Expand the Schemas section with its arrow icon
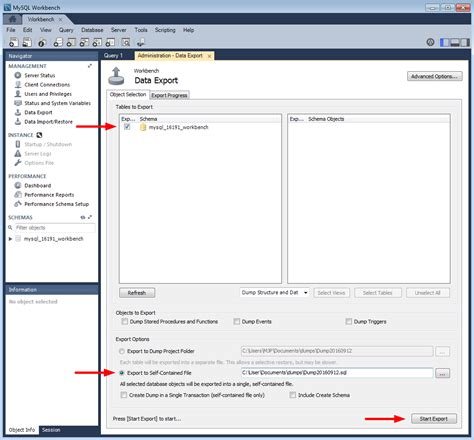474x440 pixels. point(90,217)
